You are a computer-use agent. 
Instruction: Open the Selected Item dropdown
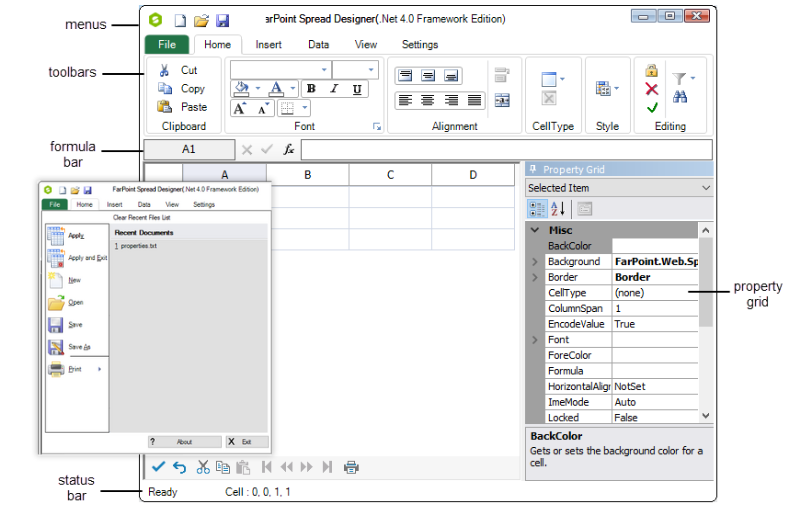pyautogui.click(x=706, y=188)
